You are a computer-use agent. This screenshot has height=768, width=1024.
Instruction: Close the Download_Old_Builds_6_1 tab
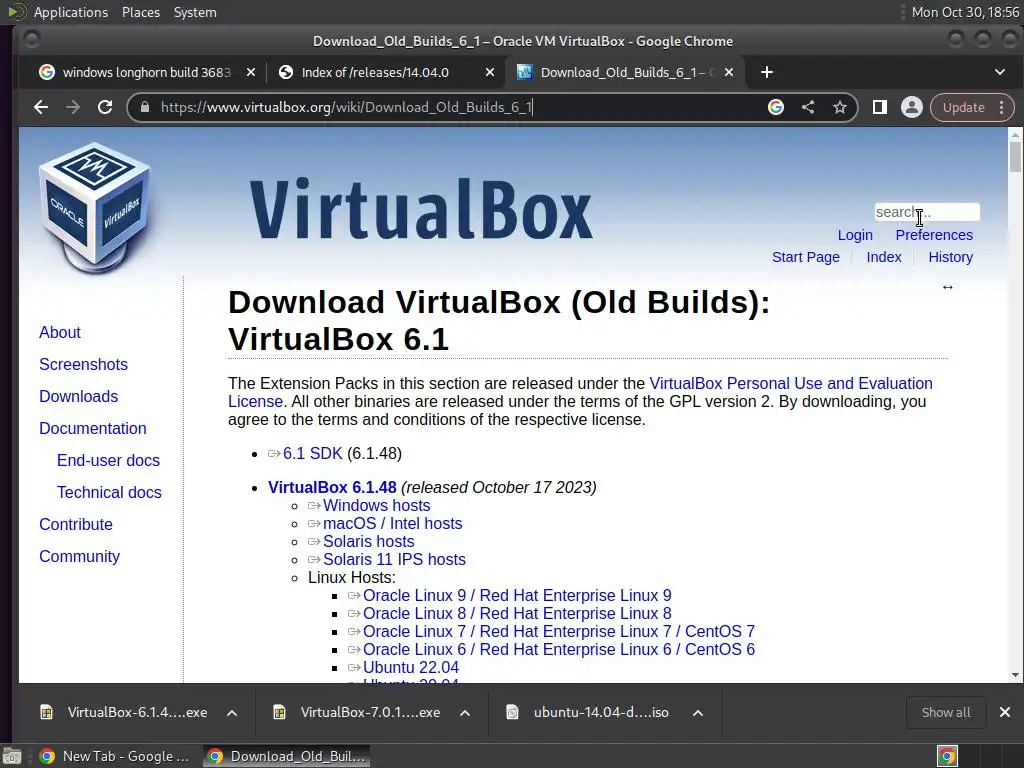(x=729, y=72)
